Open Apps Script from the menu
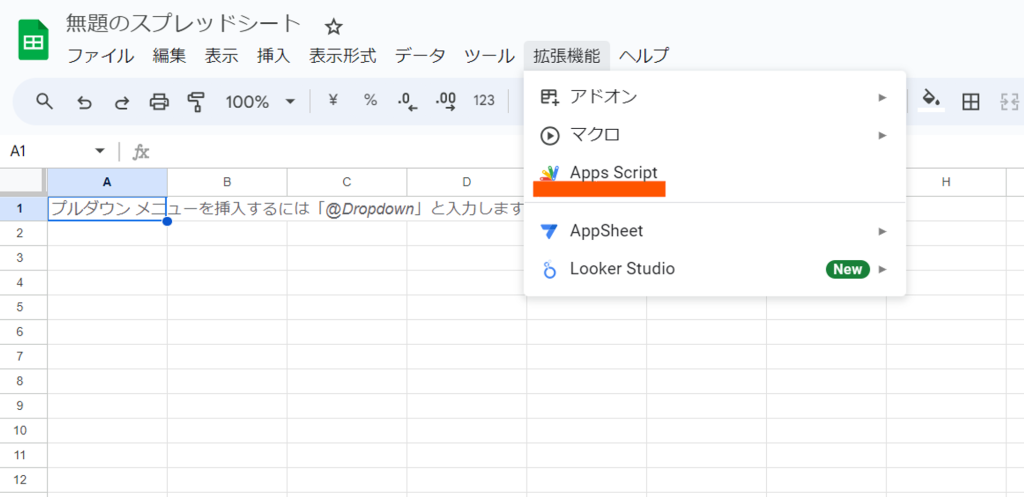This screenshot has width=1024, height=497. 613,173
